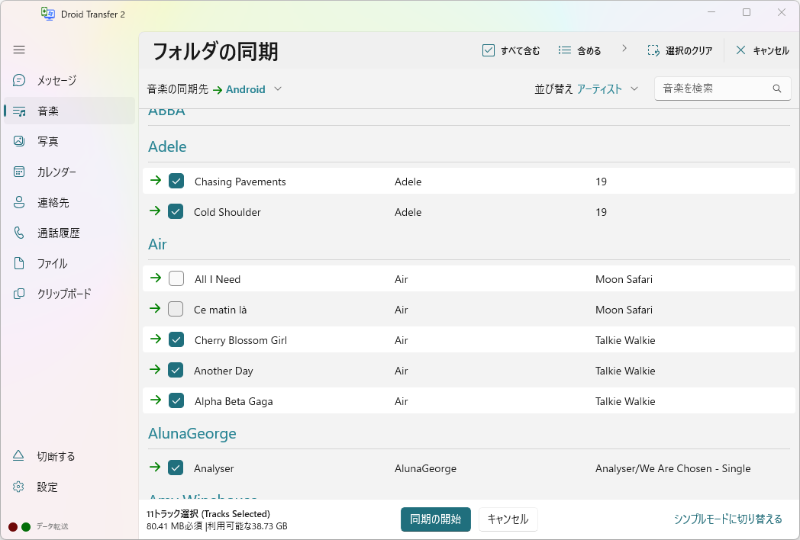Viewport: 800px width, 540px height.
Task: Uncheck the Alpha Beta Gaga track
Action: click(176, 401)
